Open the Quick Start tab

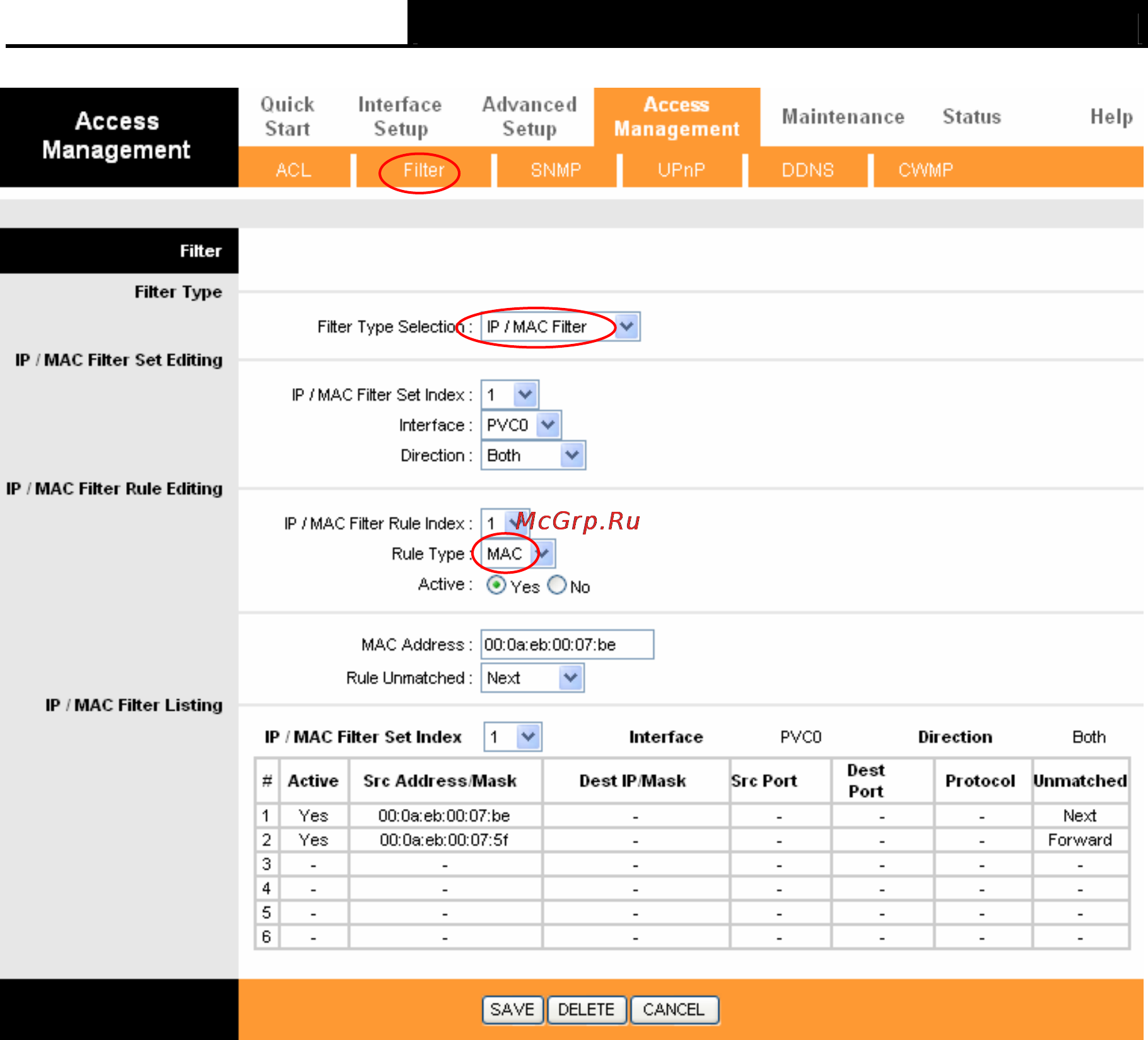288,117
